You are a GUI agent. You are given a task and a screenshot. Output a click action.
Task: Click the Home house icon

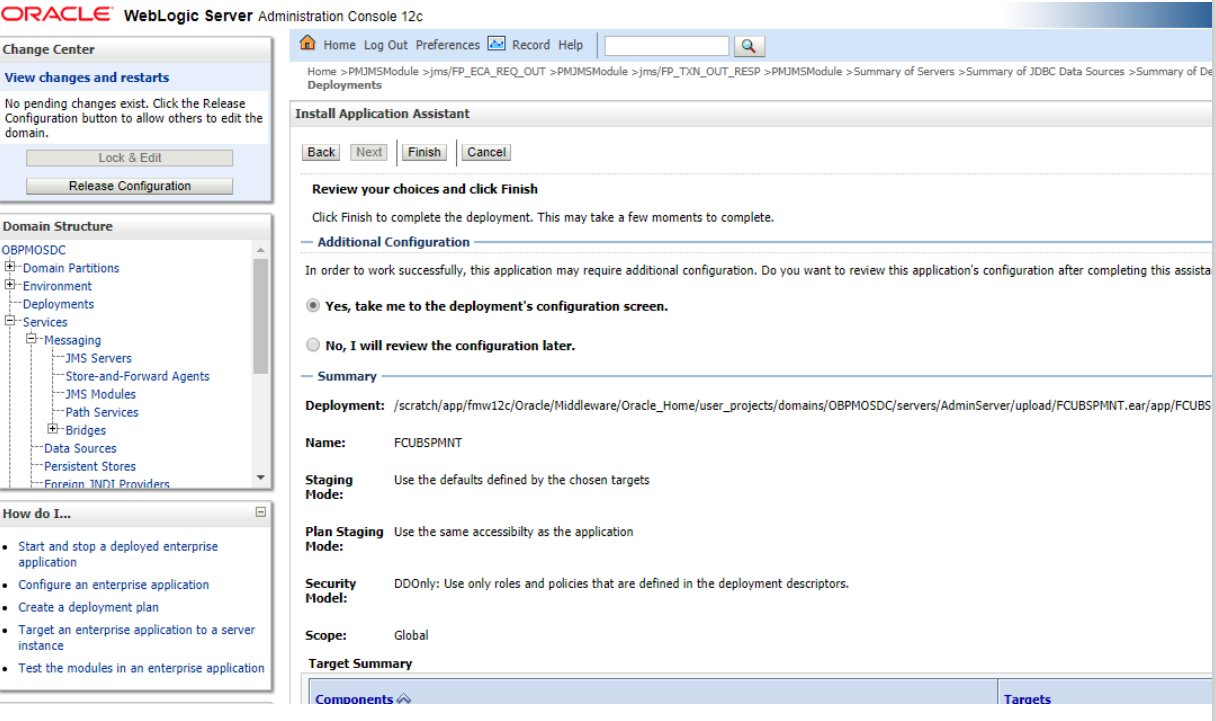click(x=308, y=44)
